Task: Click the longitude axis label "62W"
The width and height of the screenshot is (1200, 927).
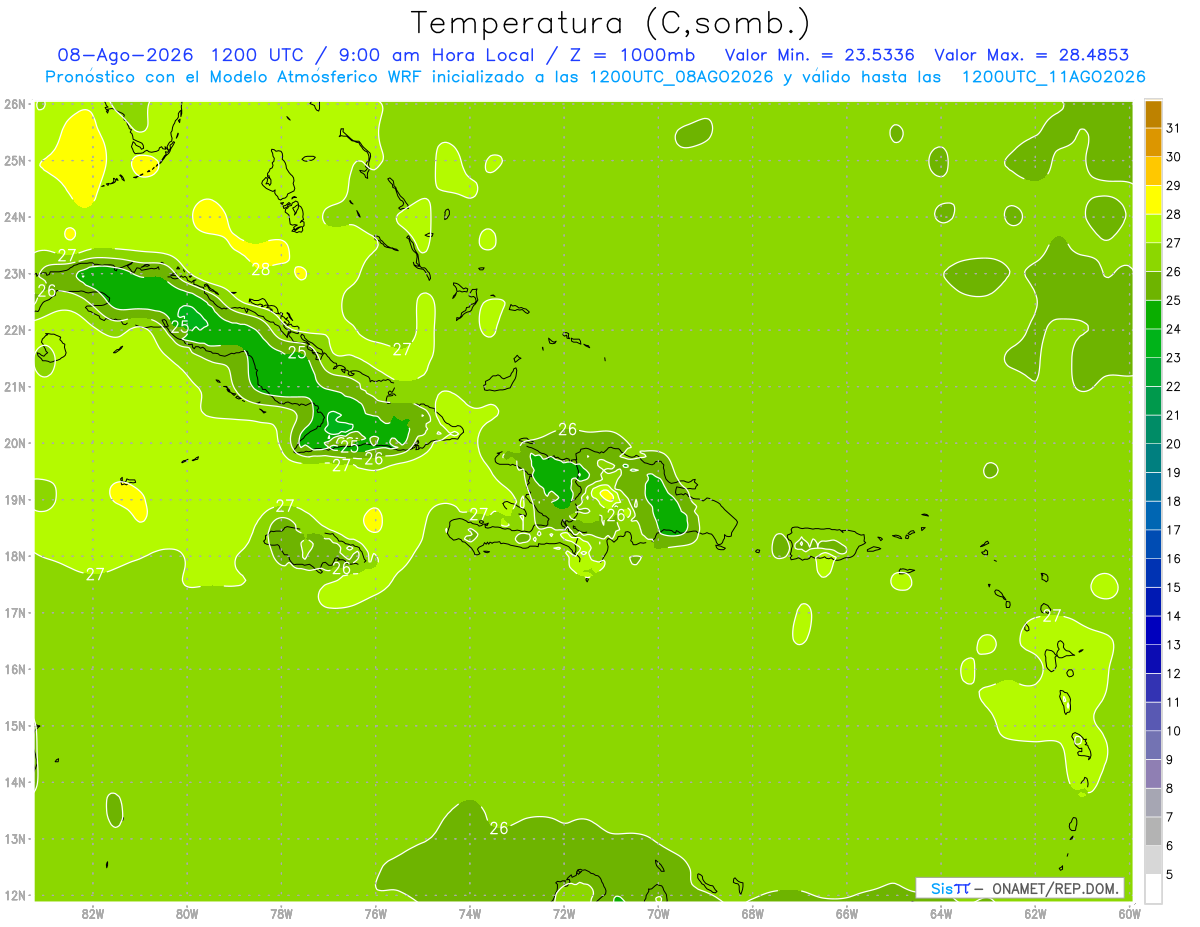Action: click(1036, 914)
